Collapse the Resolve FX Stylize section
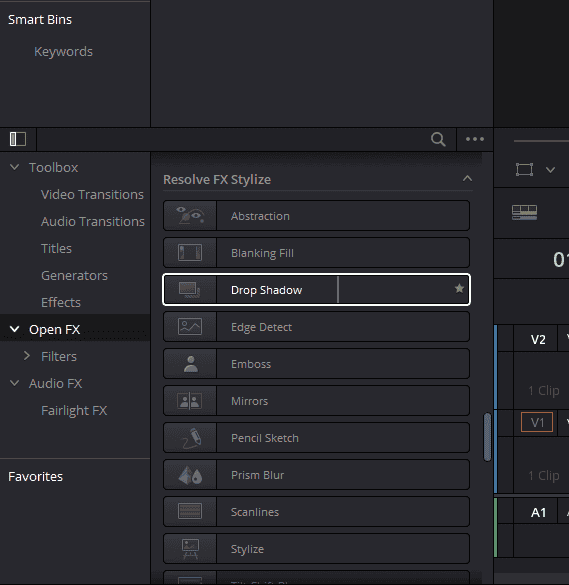569x585 pixels. (x=468, y=178)
